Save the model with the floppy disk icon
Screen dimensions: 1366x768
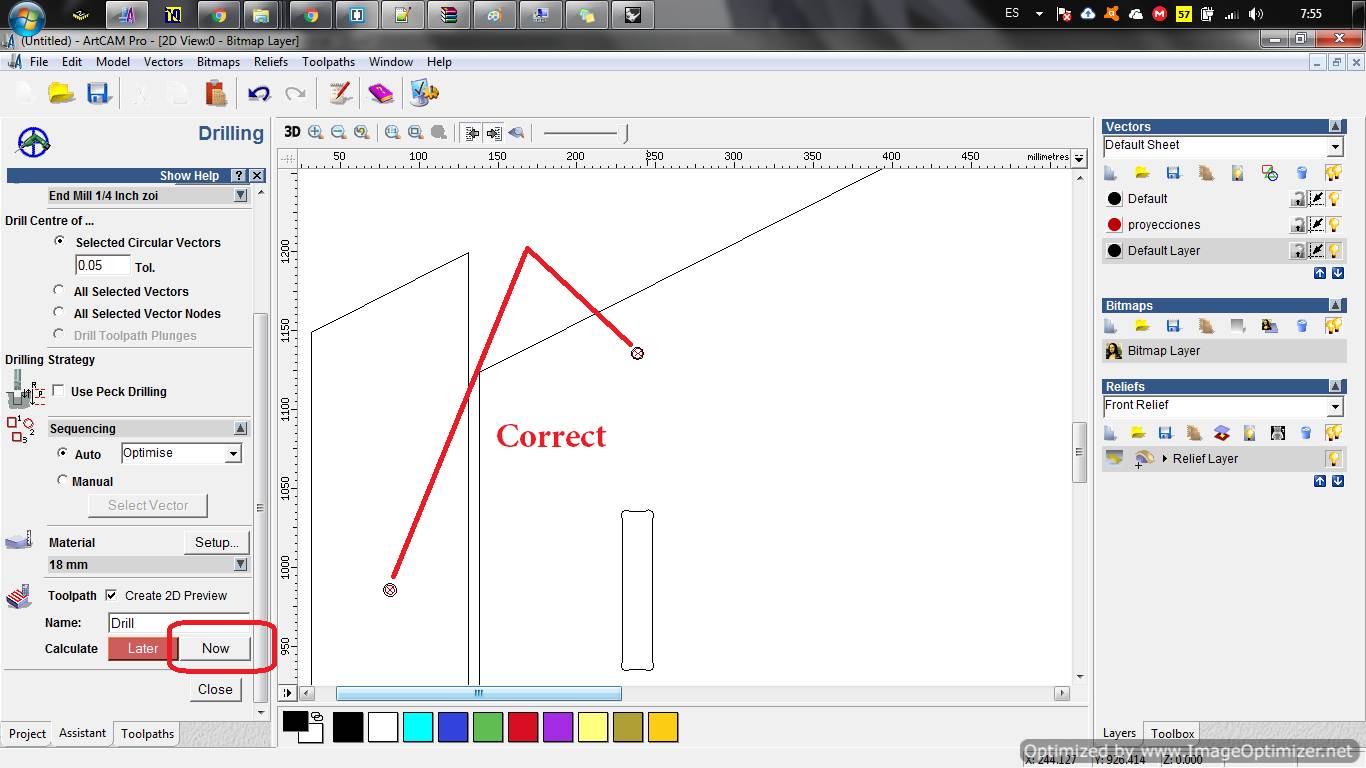[x=97, y=93]
